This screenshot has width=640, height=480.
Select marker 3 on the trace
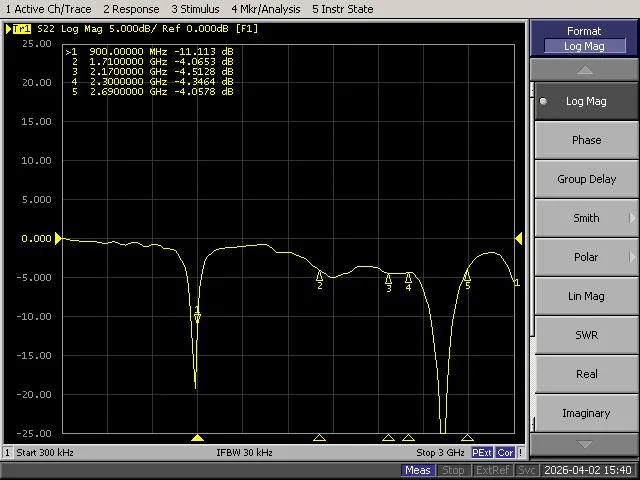pyautogui.click(x=389, y=283)
